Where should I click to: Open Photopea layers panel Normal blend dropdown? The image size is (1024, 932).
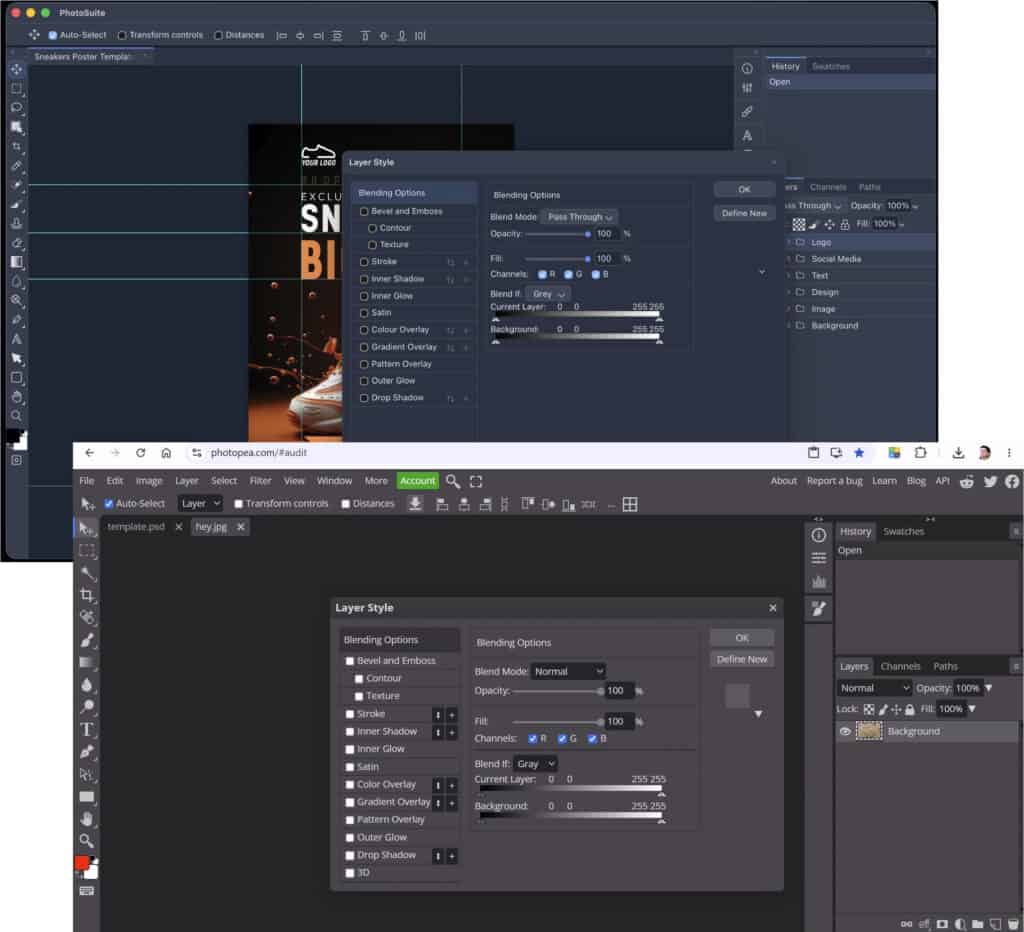tap(874, 688)
